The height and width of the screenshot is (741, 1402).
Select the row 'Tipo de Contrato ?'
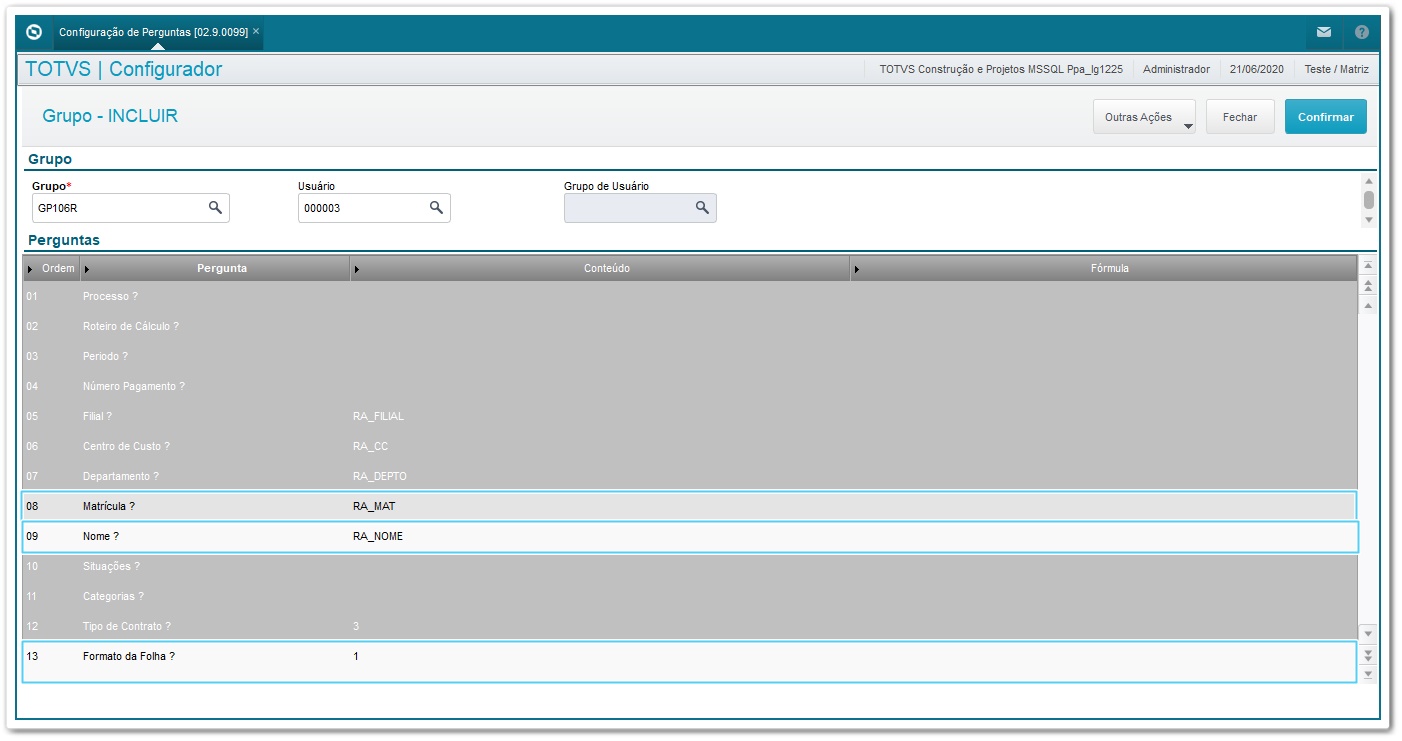690,626
